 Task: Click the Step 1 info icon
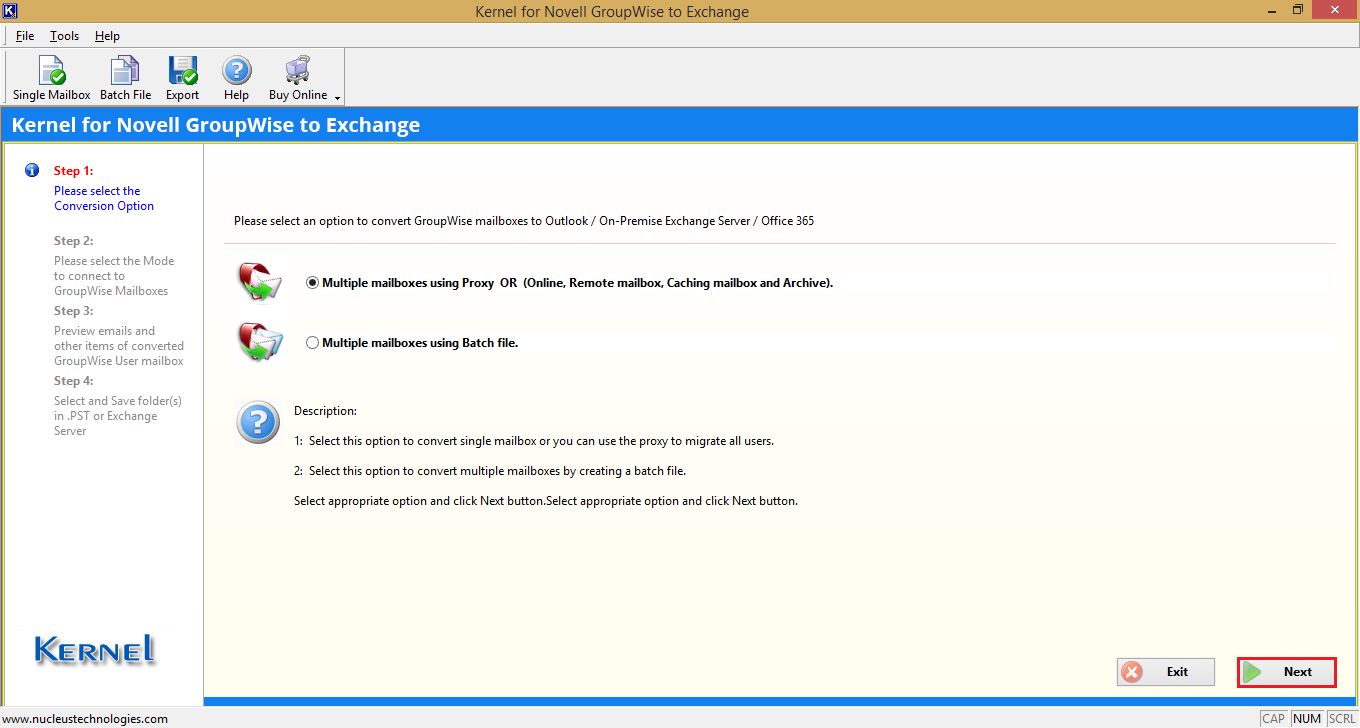pyautogui.click(x=32, y=171)
